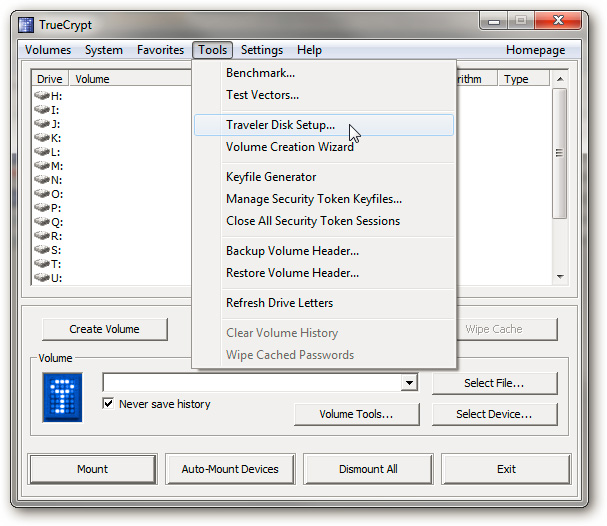
Task: Select drive I: icon in list
Action: point(42,110)
